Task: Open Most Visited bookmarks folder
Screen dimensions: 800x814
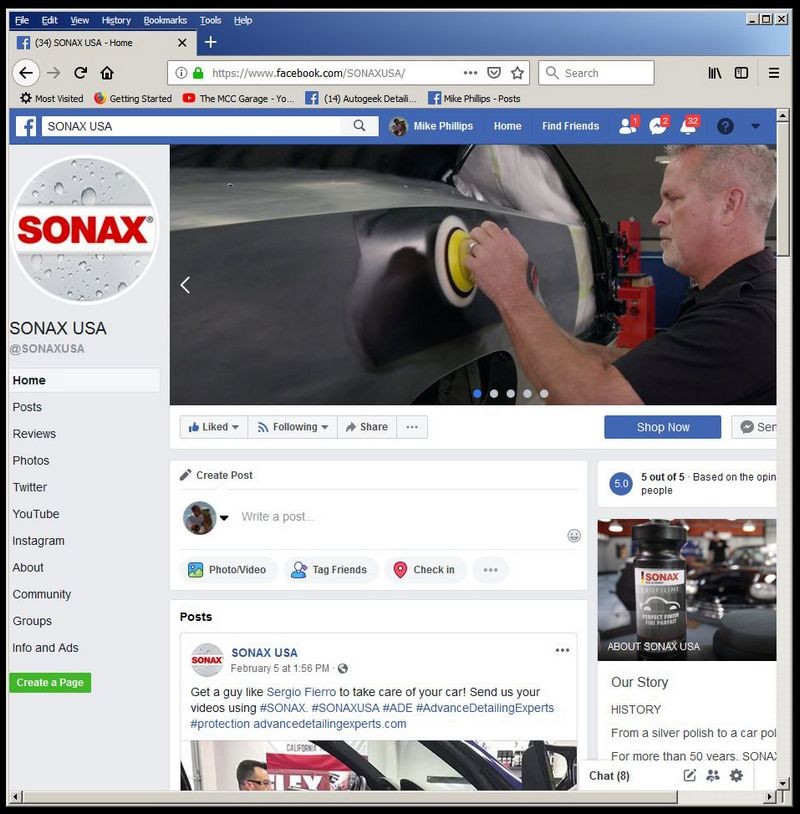Action: (x=51, y=98)
